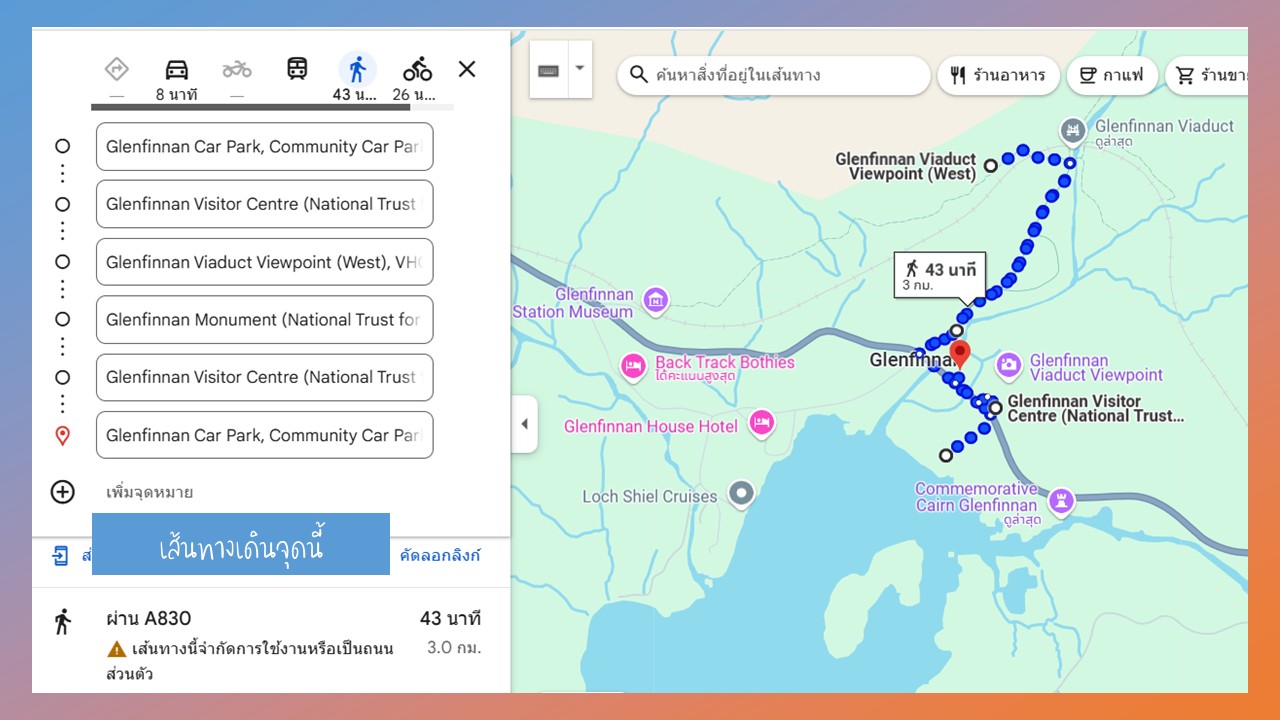Select the motorcycle travel mode
The image size is (1280, 720).
pos(237,69)
